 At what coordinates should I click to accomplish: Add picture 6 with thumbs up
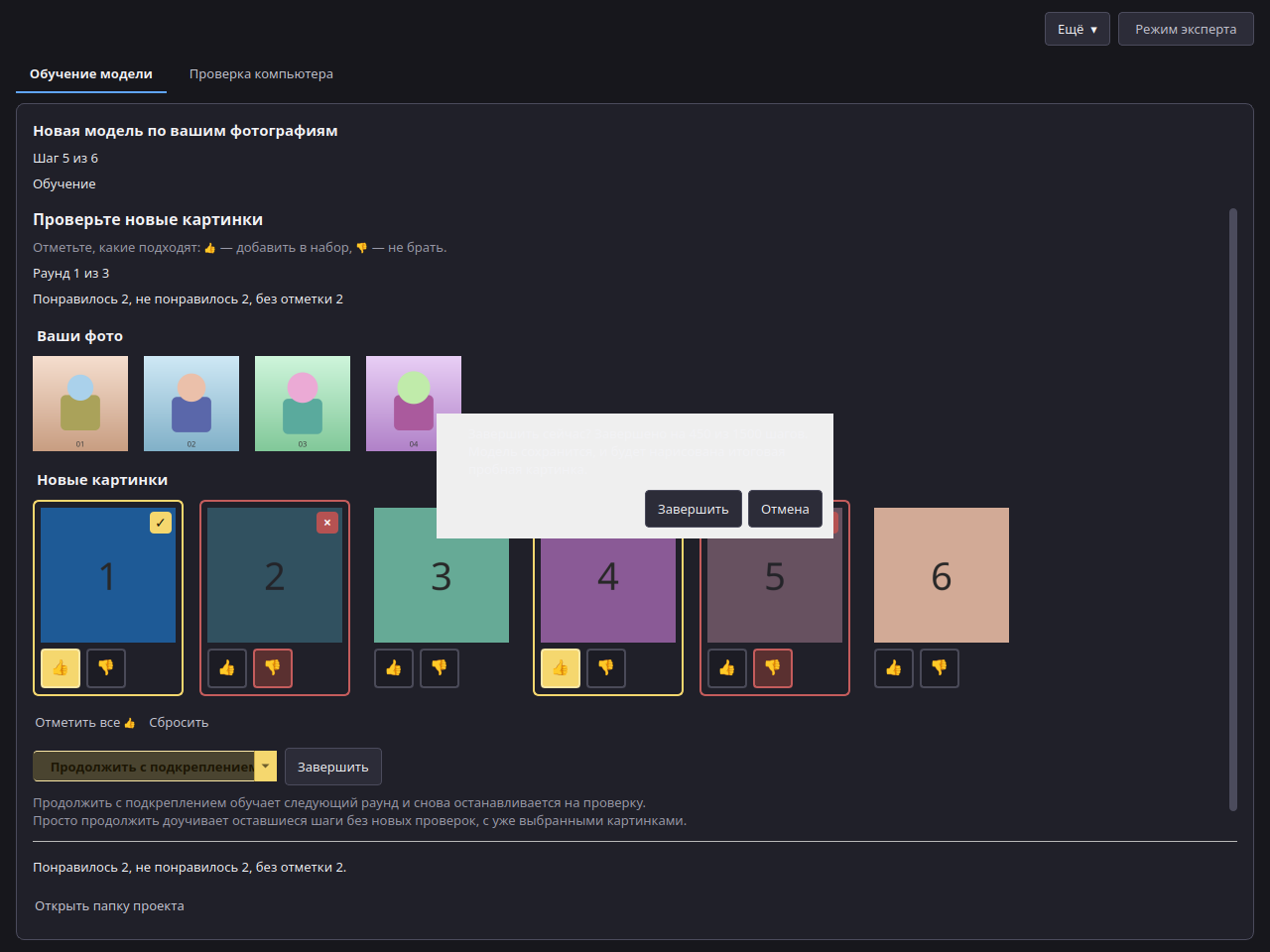click(x=894, y=668)
